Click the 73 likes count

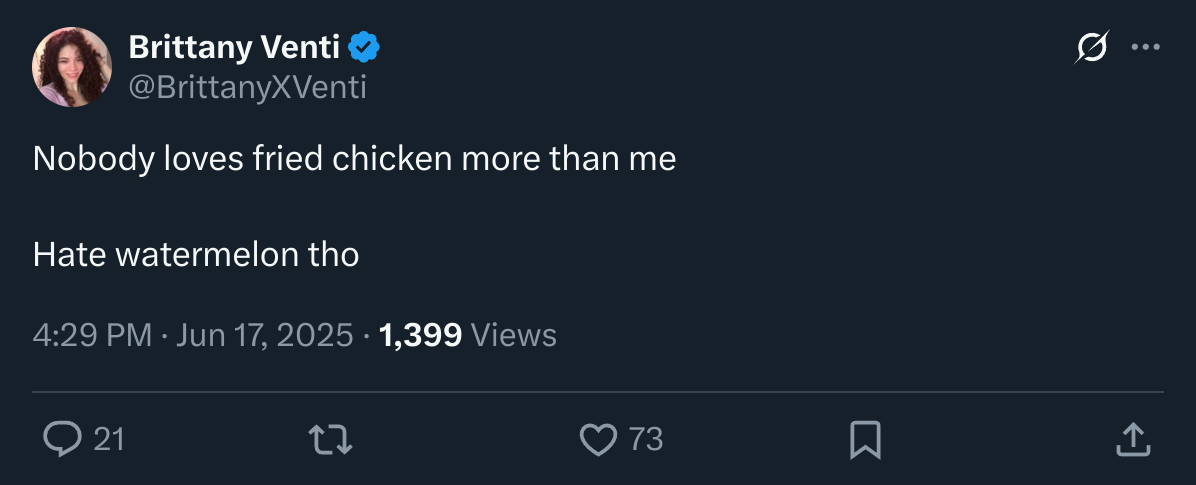click(x=646, y=439)
